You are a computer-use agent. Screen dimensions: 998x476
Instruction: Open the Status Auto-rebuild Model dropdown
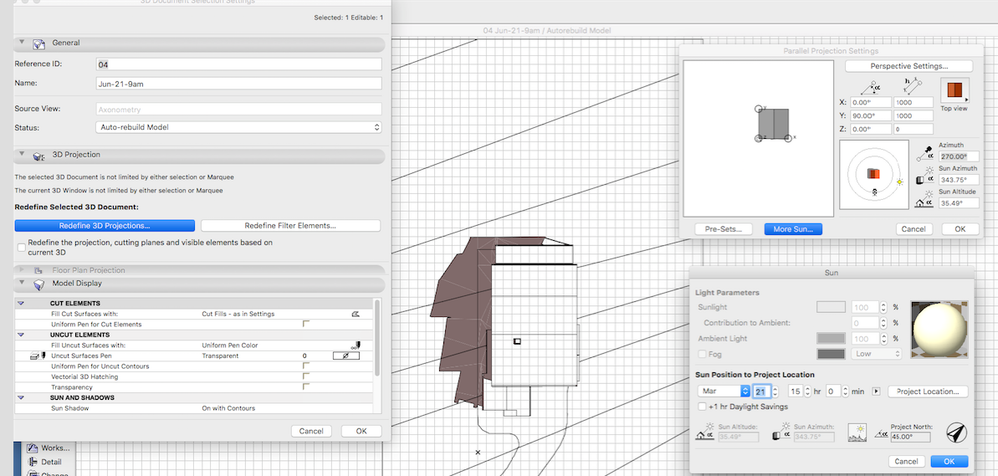(x=239, y=127)
